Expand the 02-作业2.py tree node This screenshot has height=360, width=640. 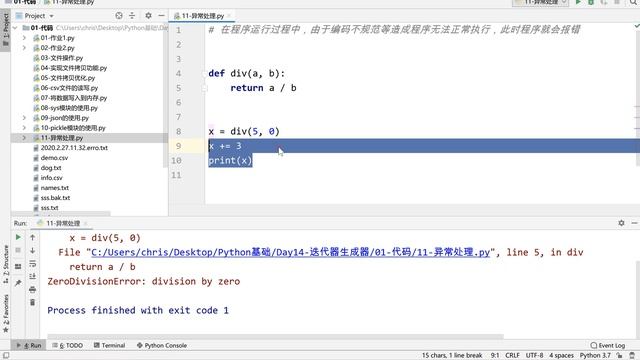pos(24,48)
